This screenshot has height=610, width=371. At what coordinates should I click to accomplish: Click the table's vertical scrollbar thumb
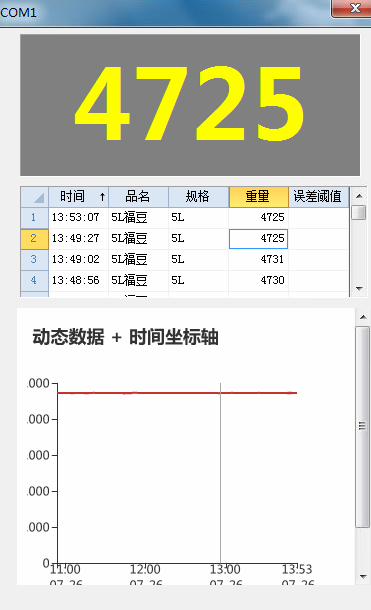click(x=359, y=212)
